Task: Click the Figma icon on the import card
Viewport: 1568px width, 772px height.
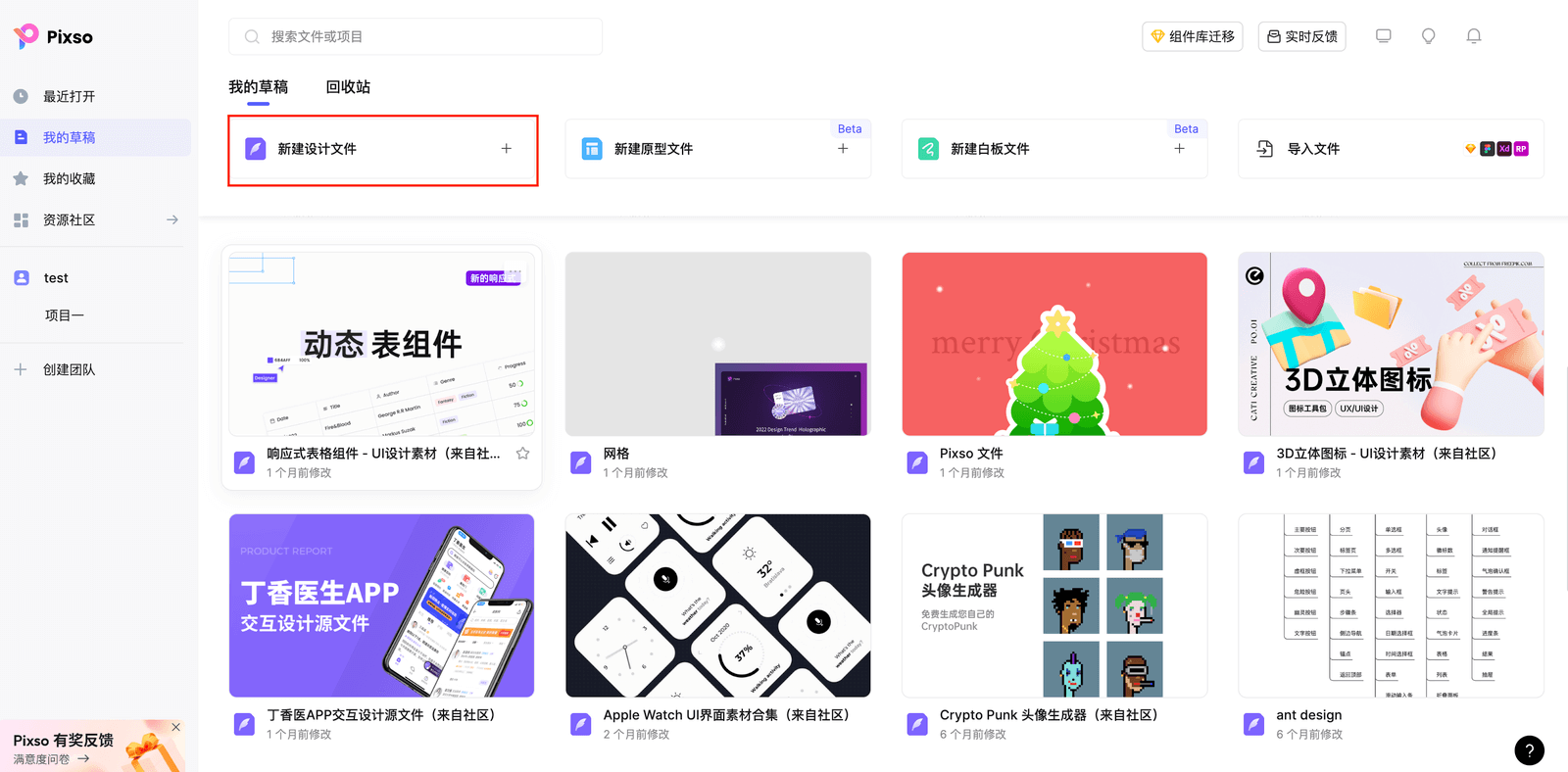Action: tap(1488, 149)
